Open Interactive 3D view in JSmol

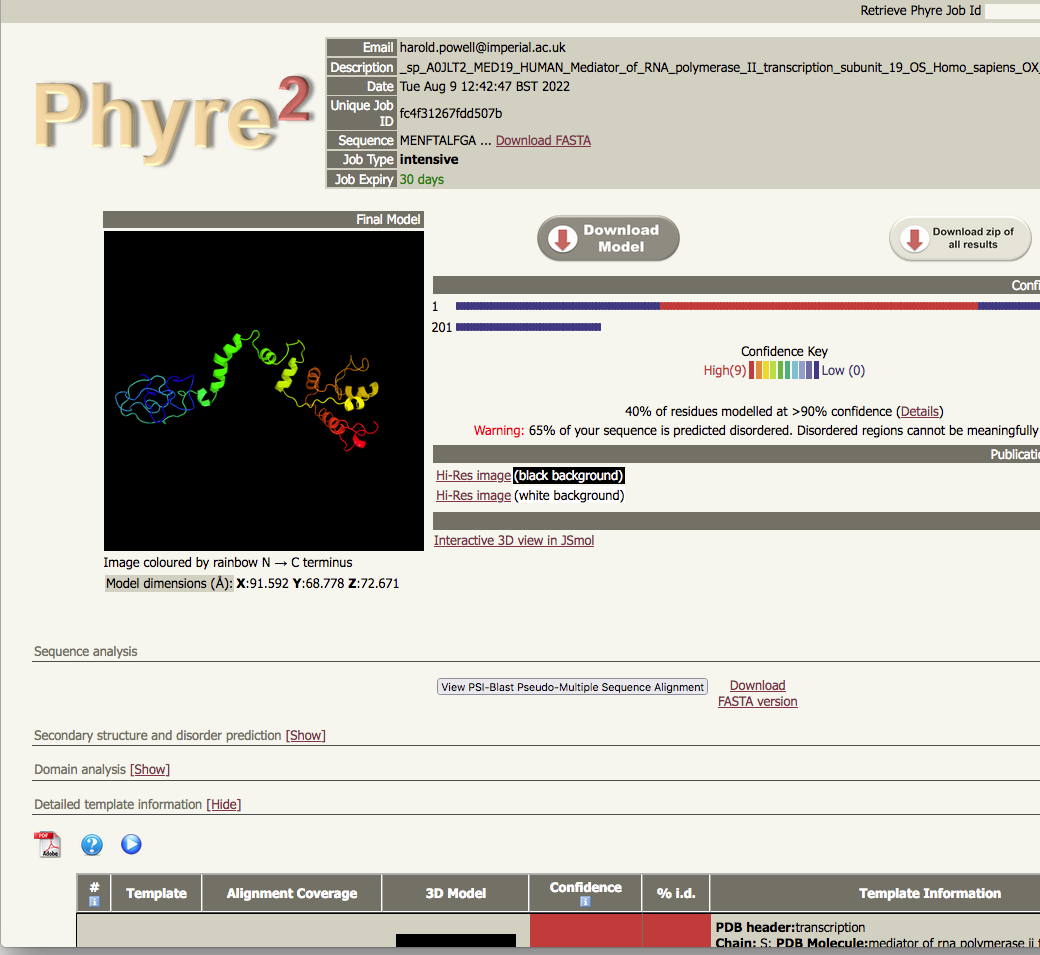point(514,540)
